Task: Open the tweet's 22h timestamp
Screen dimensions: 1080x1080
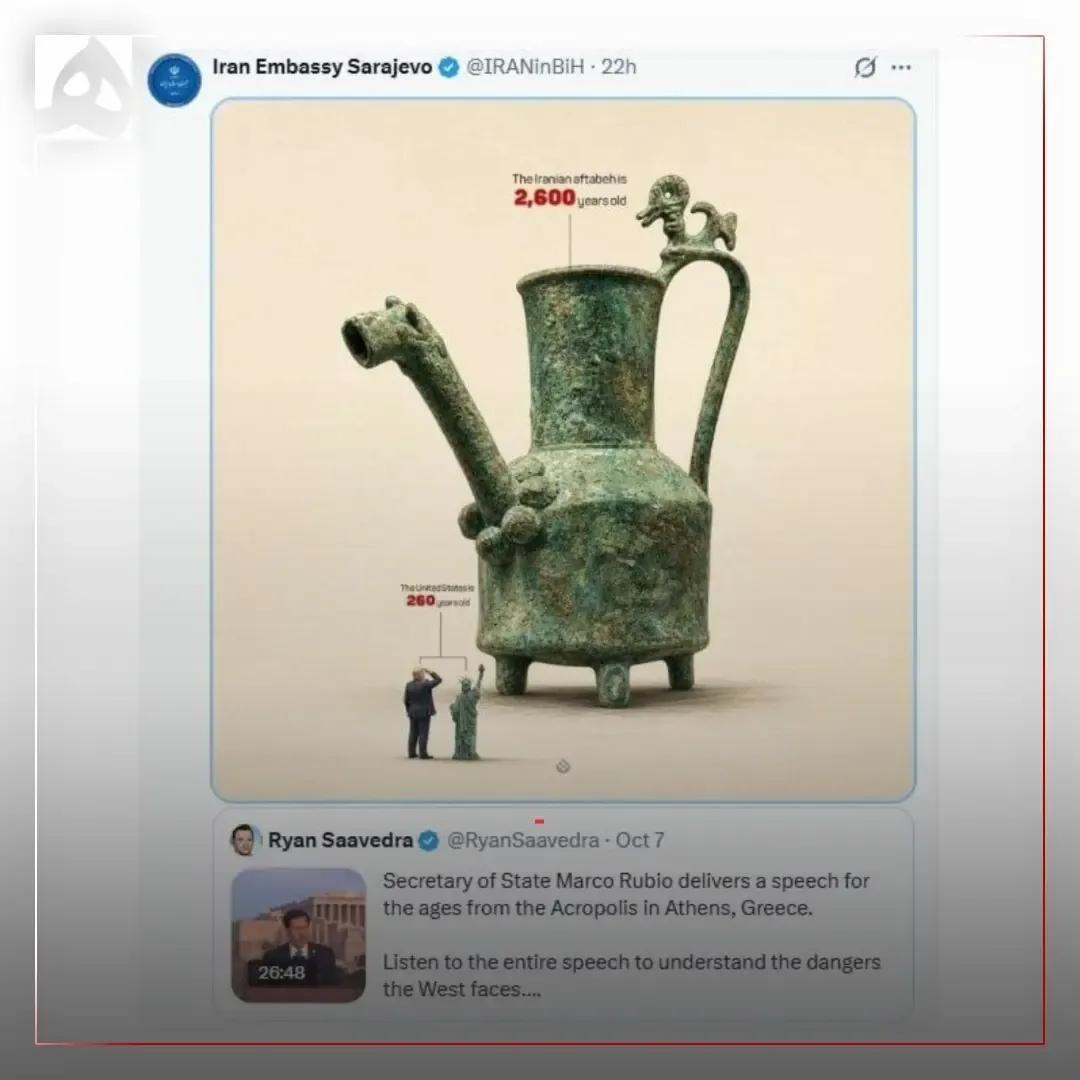Action: tap(619, 67)
